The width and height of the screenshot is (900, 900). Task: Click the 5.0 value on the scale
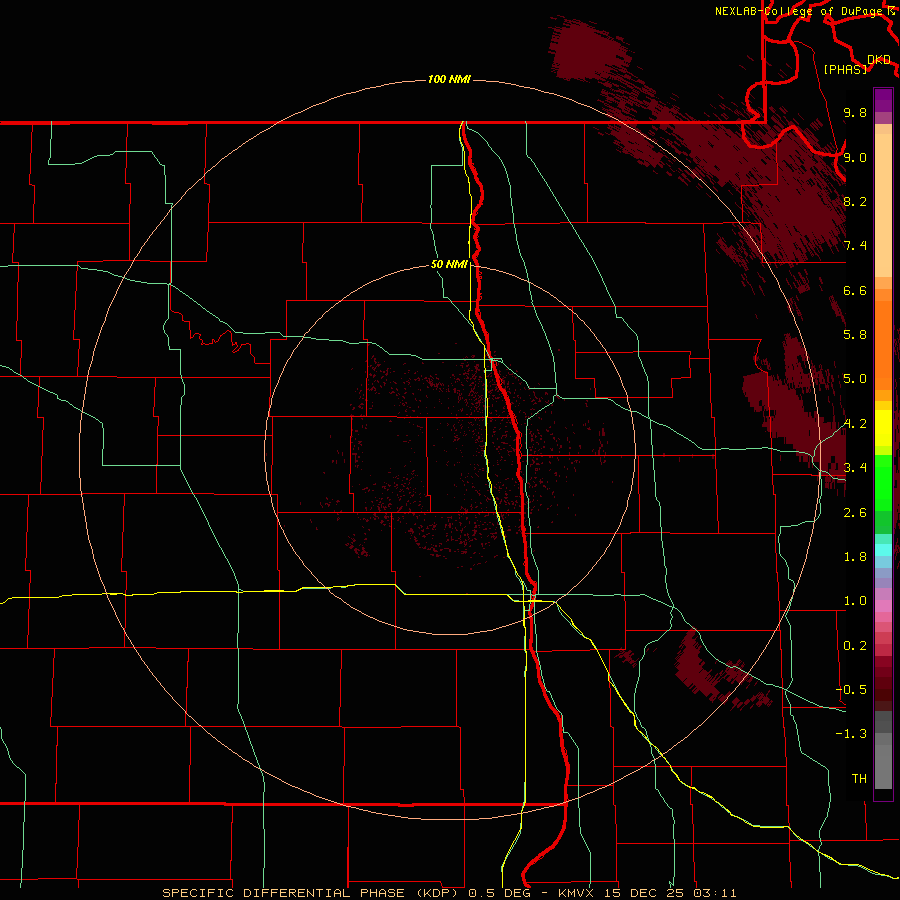(855, 379)
